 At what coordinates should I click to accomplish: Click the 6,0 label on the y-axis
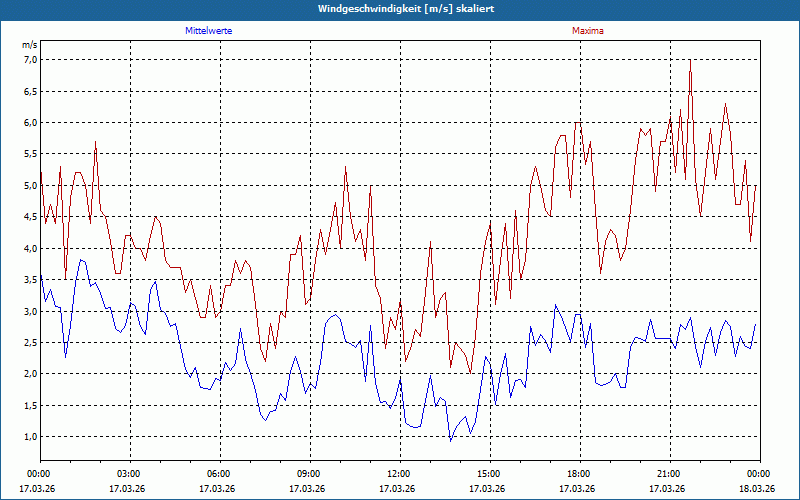point(30,122)
